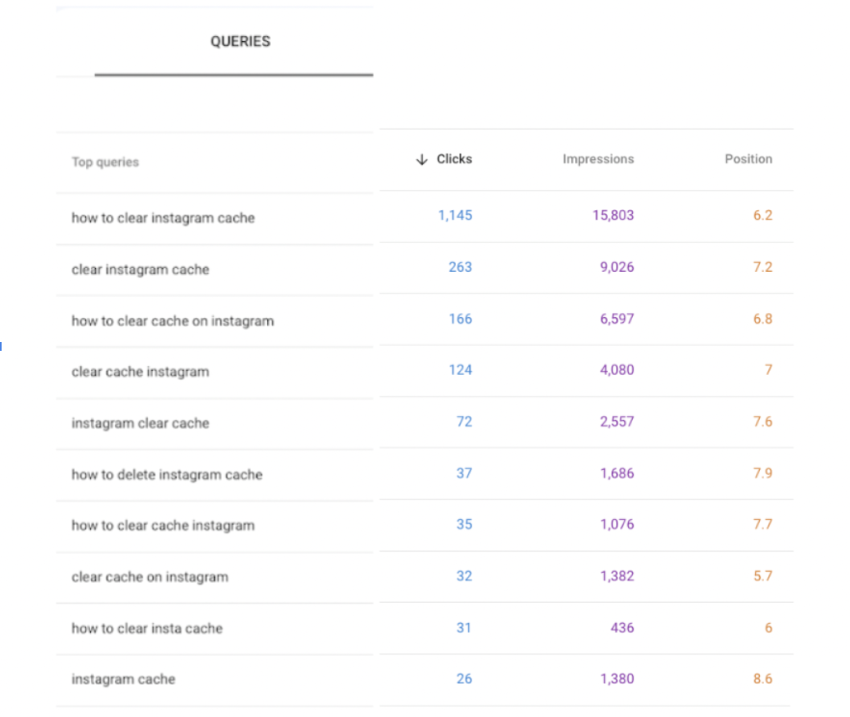Sort by the Position column header

point(748,159)
